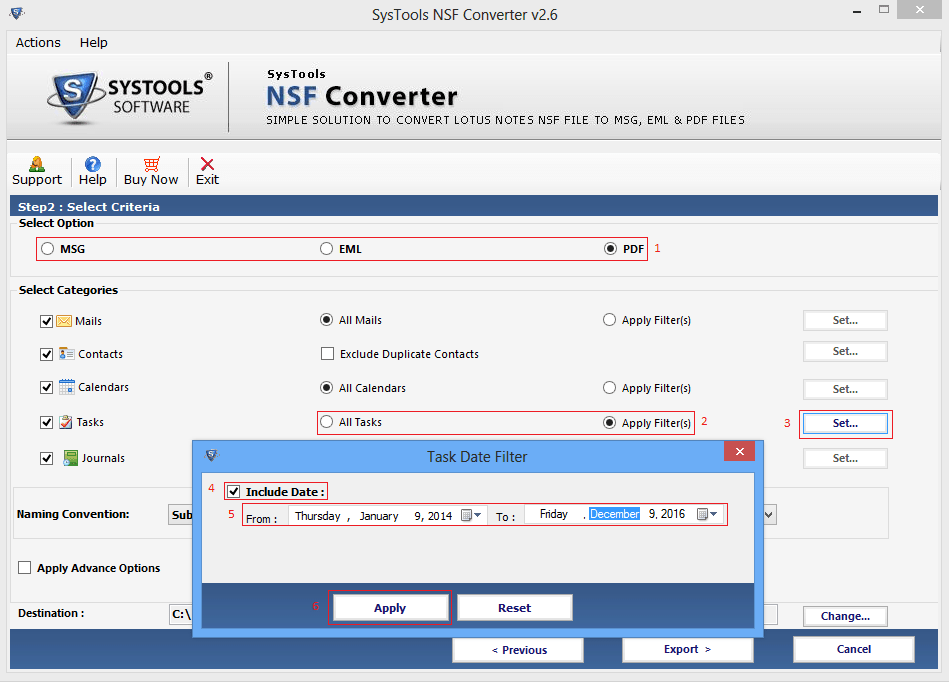This screenshot has height=682, width=949.
Task: Click the Help question mark icon
Action: point(93,164)
